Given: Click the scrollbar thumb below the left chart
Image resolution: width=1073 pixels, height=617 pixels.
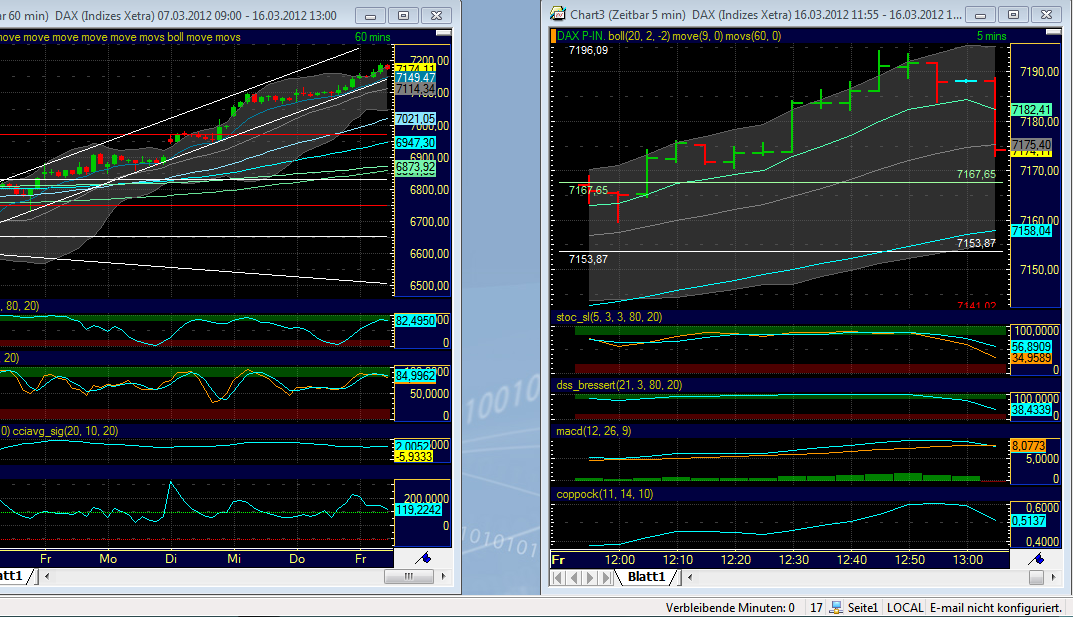Looking at the screenshot, I should pos(409,577).
